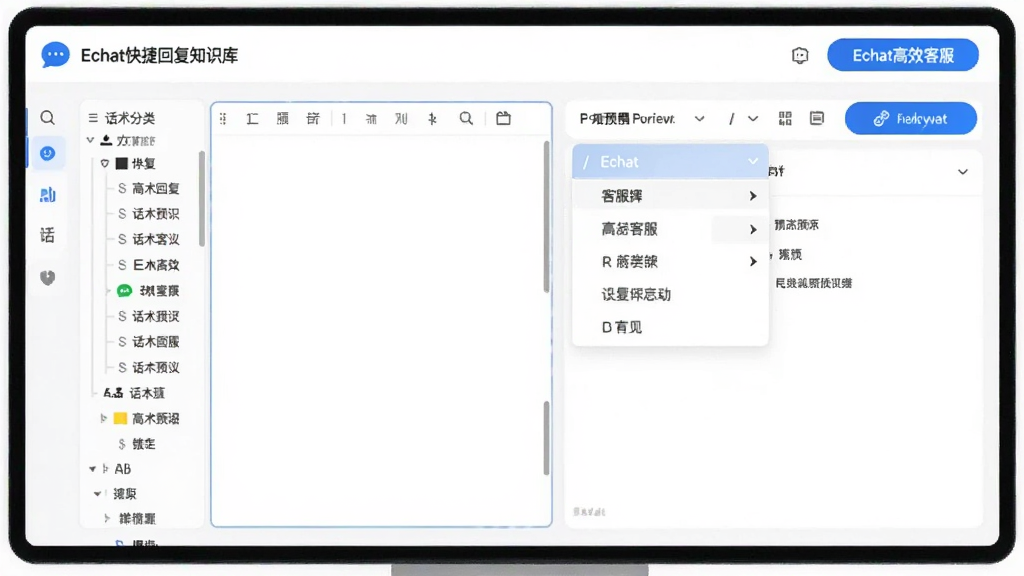Image resolution: width=1024 pixels, height=576 pixels.
Task: Click the blue button with the chain-link icon
Action: [910, 118]
